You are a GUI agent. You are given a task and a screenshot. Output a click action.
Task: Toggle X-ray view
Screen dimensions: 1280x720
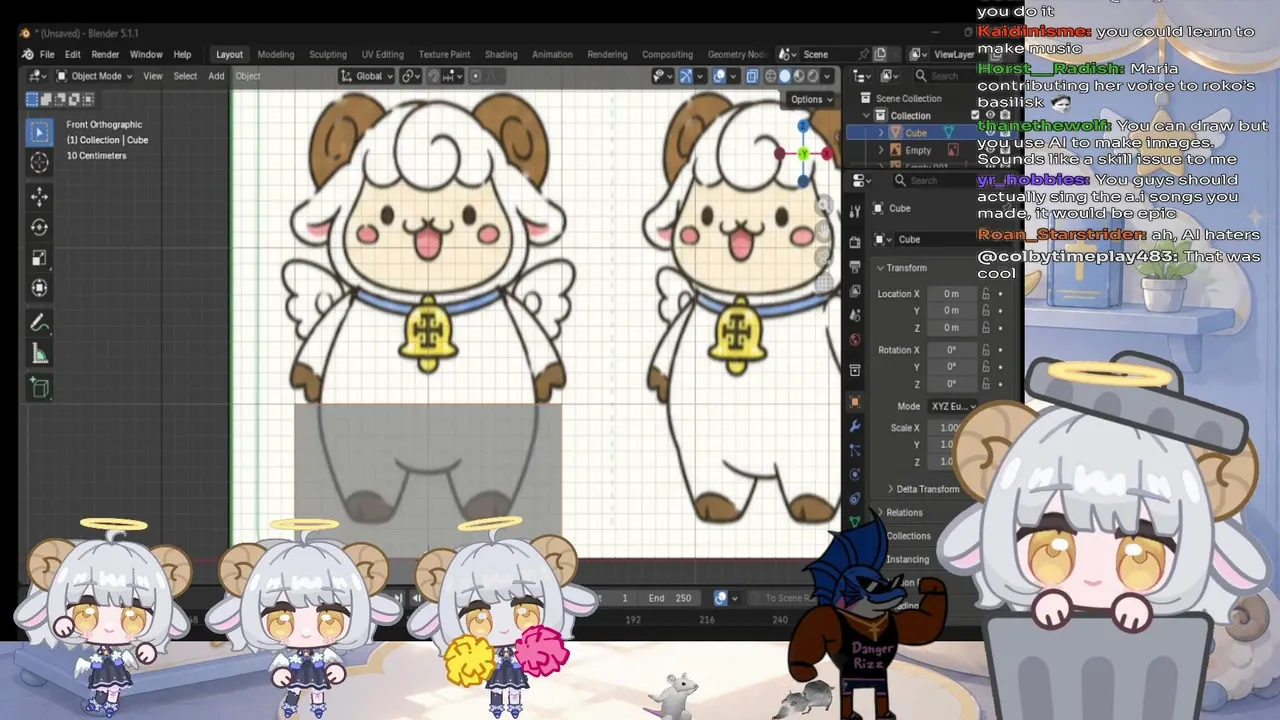[752, 76]
